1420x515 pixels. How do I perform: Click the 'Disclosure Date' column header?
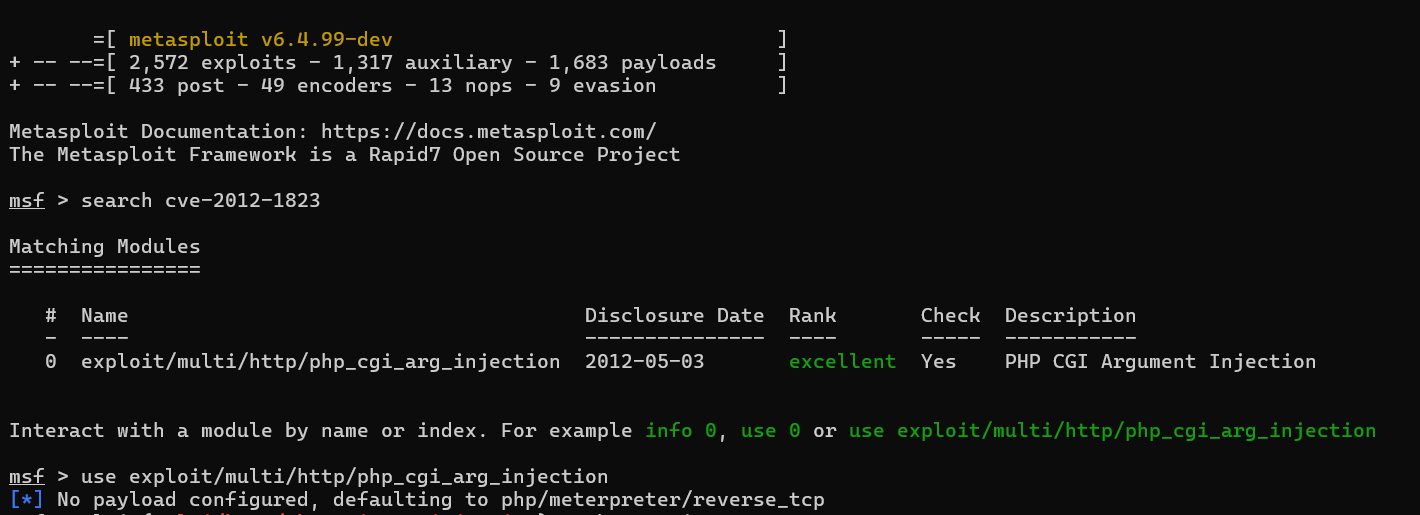pos(674,316)
